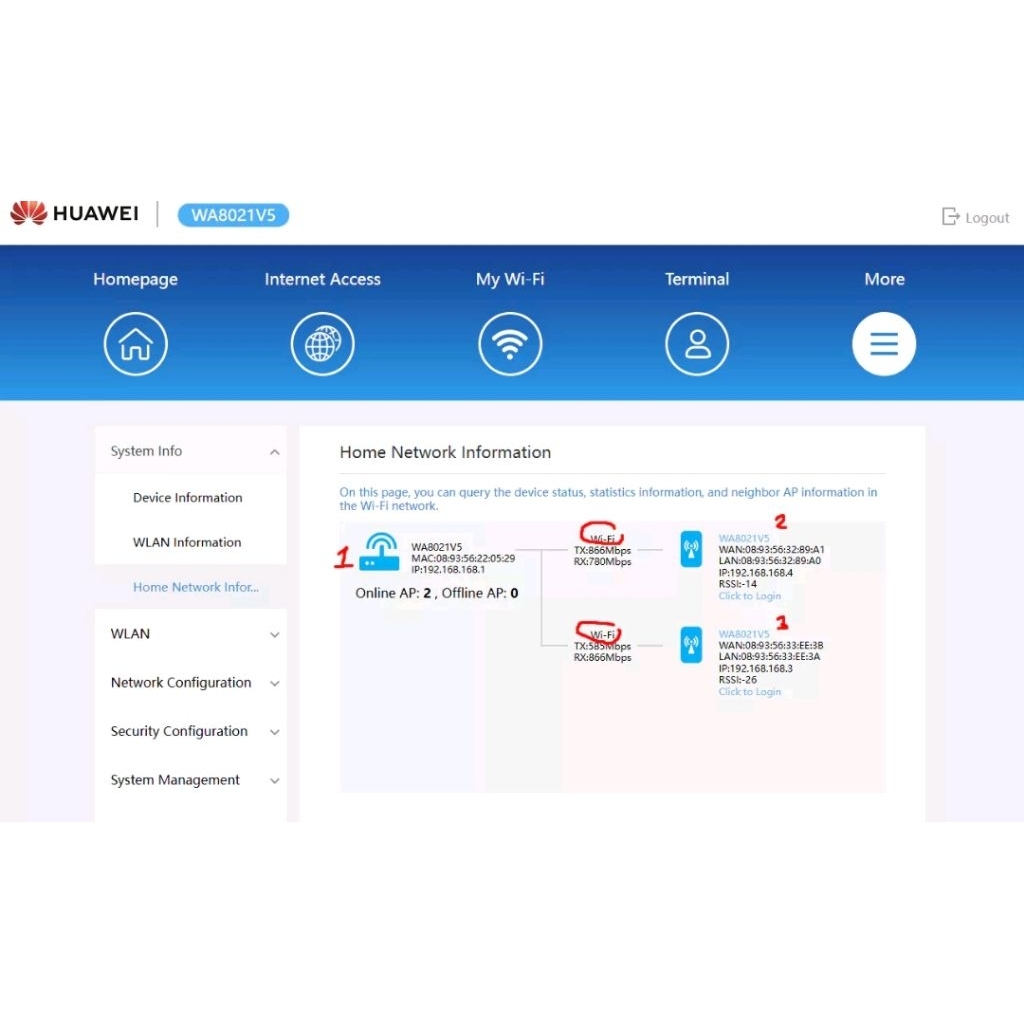Open the Homepage house icon
The width and height of the screenshot is (1024, 1024).
[135, 344]
